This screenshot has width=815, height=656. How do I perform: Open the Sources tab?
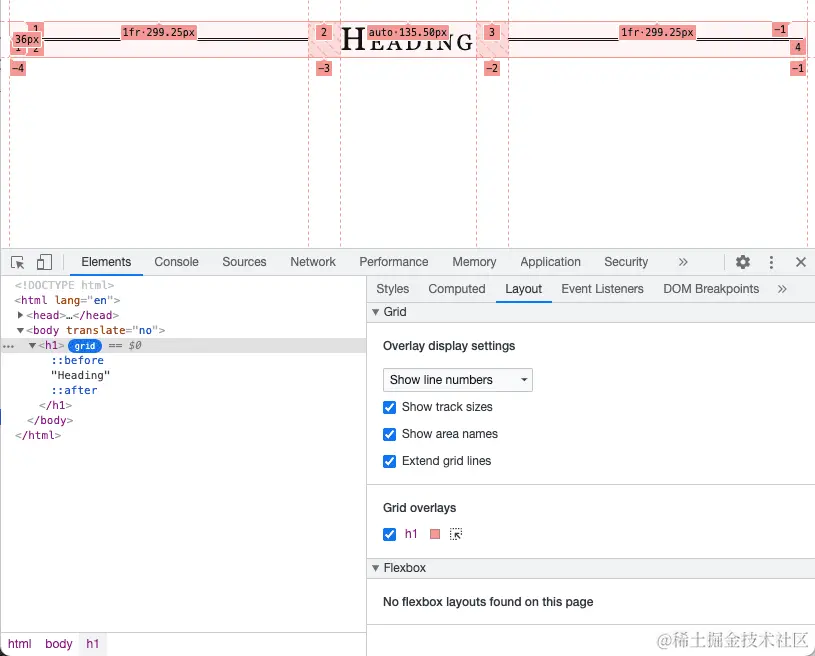click(x=244, y=262)
